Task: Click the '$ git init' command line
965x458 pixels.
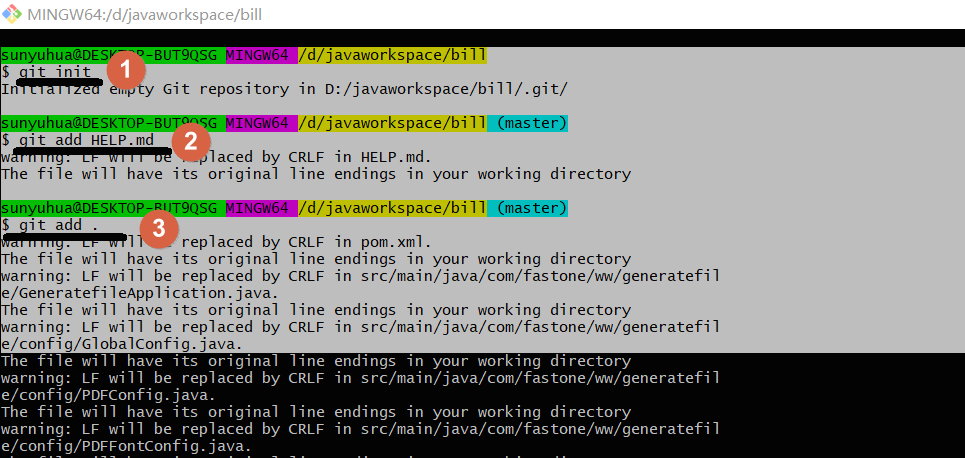Action: coord(46,72)
